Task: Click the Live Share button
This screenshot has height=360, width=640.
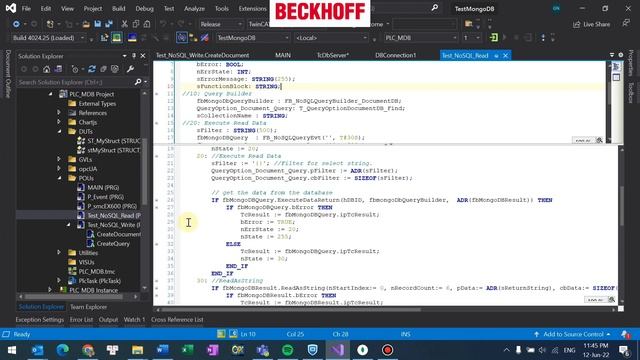Action: [591, 24]
